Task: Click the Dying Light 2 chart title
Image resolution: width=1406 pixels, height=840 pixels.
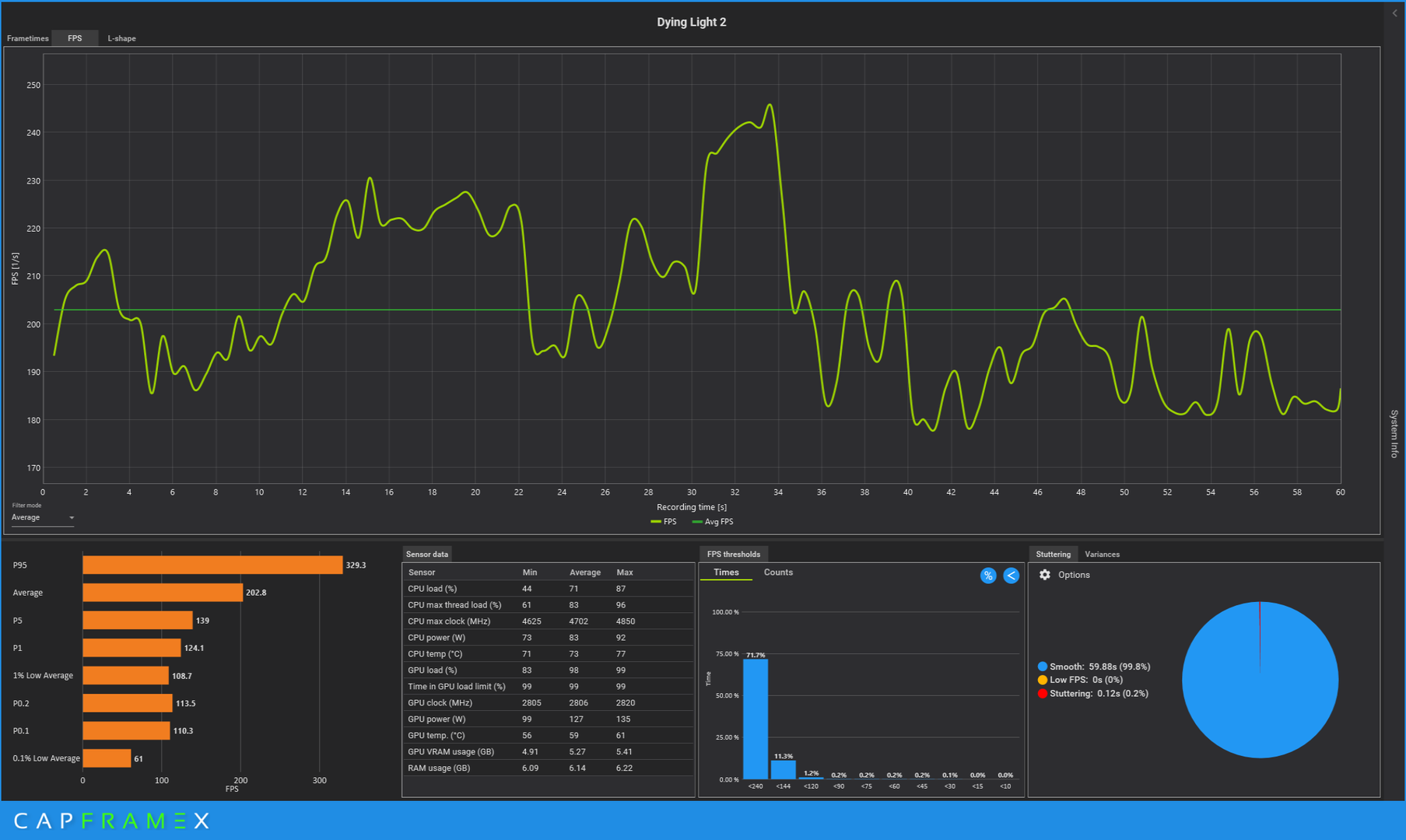Action: point(692,22)
